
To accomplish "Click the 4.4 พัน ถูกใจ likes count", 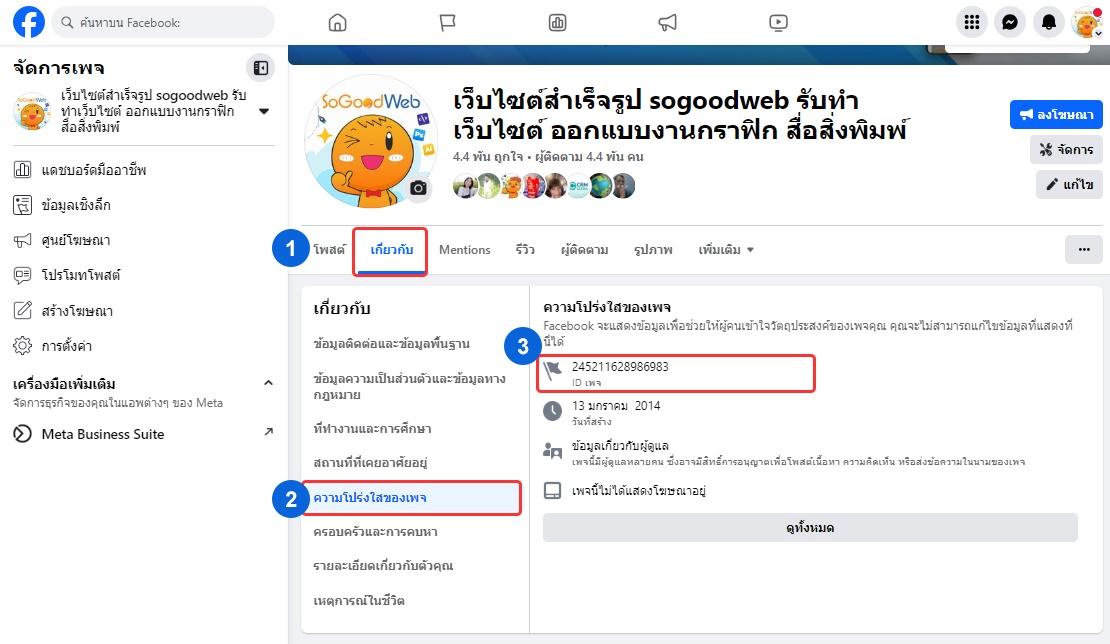I will coord(488,156).
